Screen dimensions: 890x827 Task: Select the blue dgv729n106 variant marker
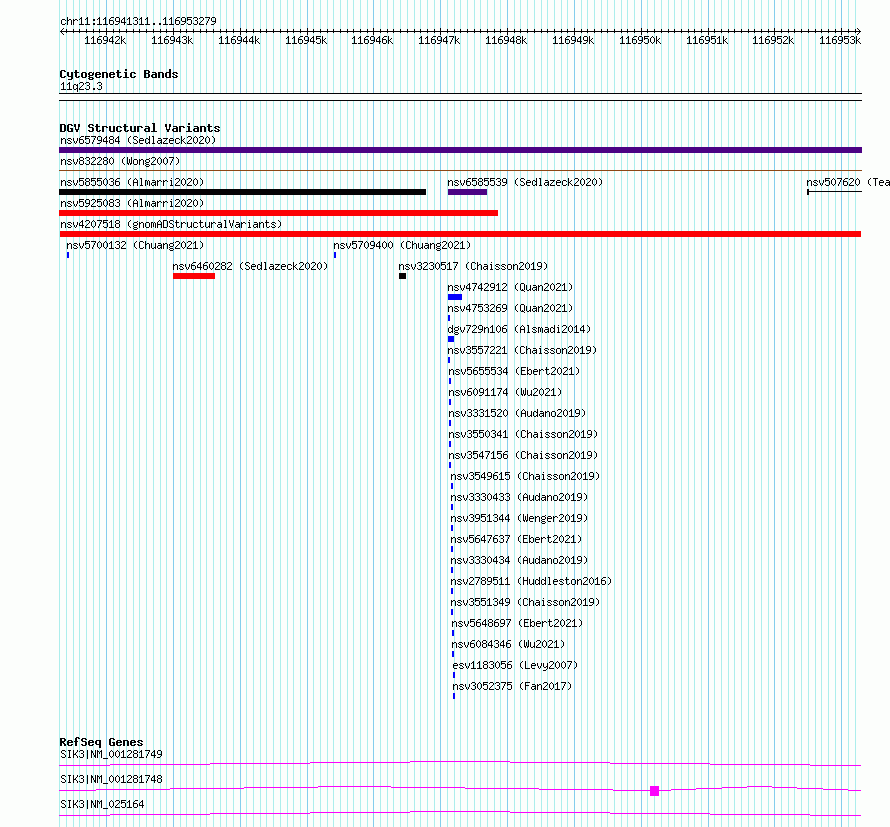click(451, 339)
